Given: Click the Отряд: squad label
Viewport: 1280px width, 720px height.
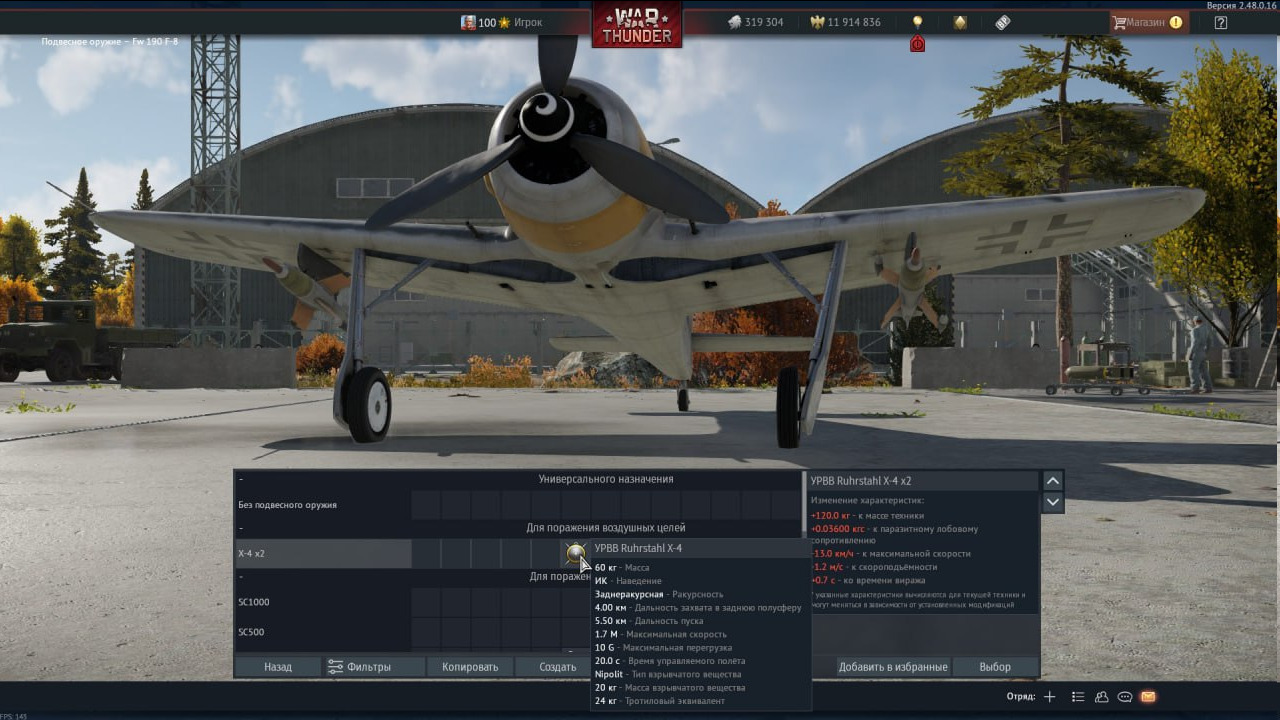Looking at the screenshot, I should pyautogui.click(x=1021, y=697).
